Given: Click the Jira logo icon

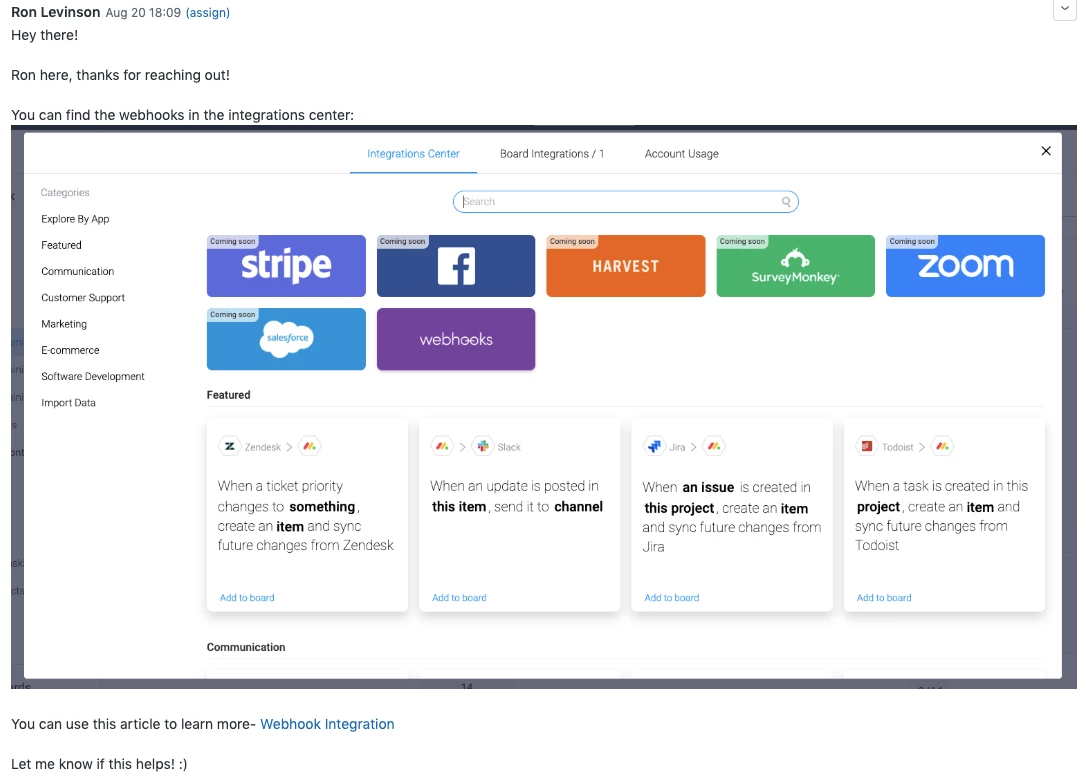Looking at the screenshot, I should (x=654, y=447).
